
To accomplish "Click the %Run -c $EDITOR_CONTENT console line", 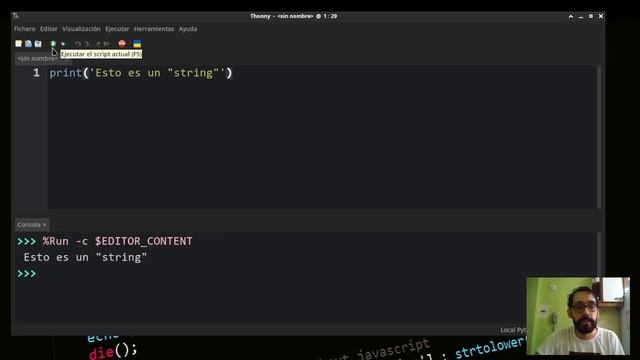I will coord(118,241).
